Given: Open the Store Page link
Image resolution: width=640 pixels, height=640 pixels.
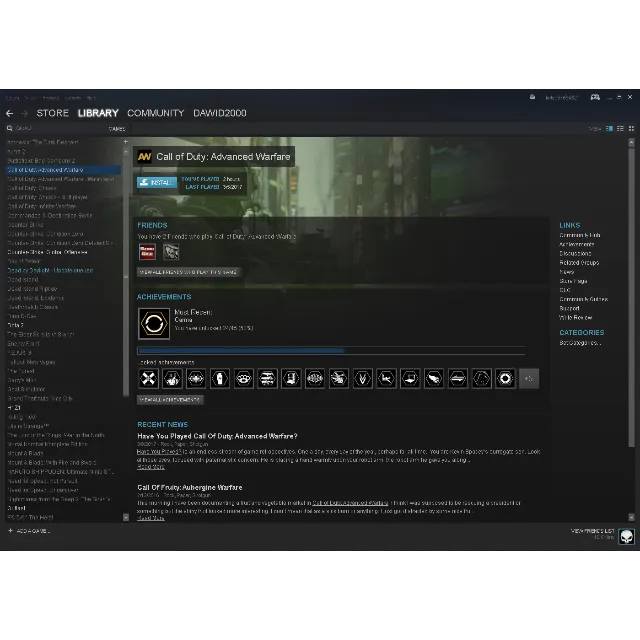Looking at the screenshot, I should (x=573, y=281).
